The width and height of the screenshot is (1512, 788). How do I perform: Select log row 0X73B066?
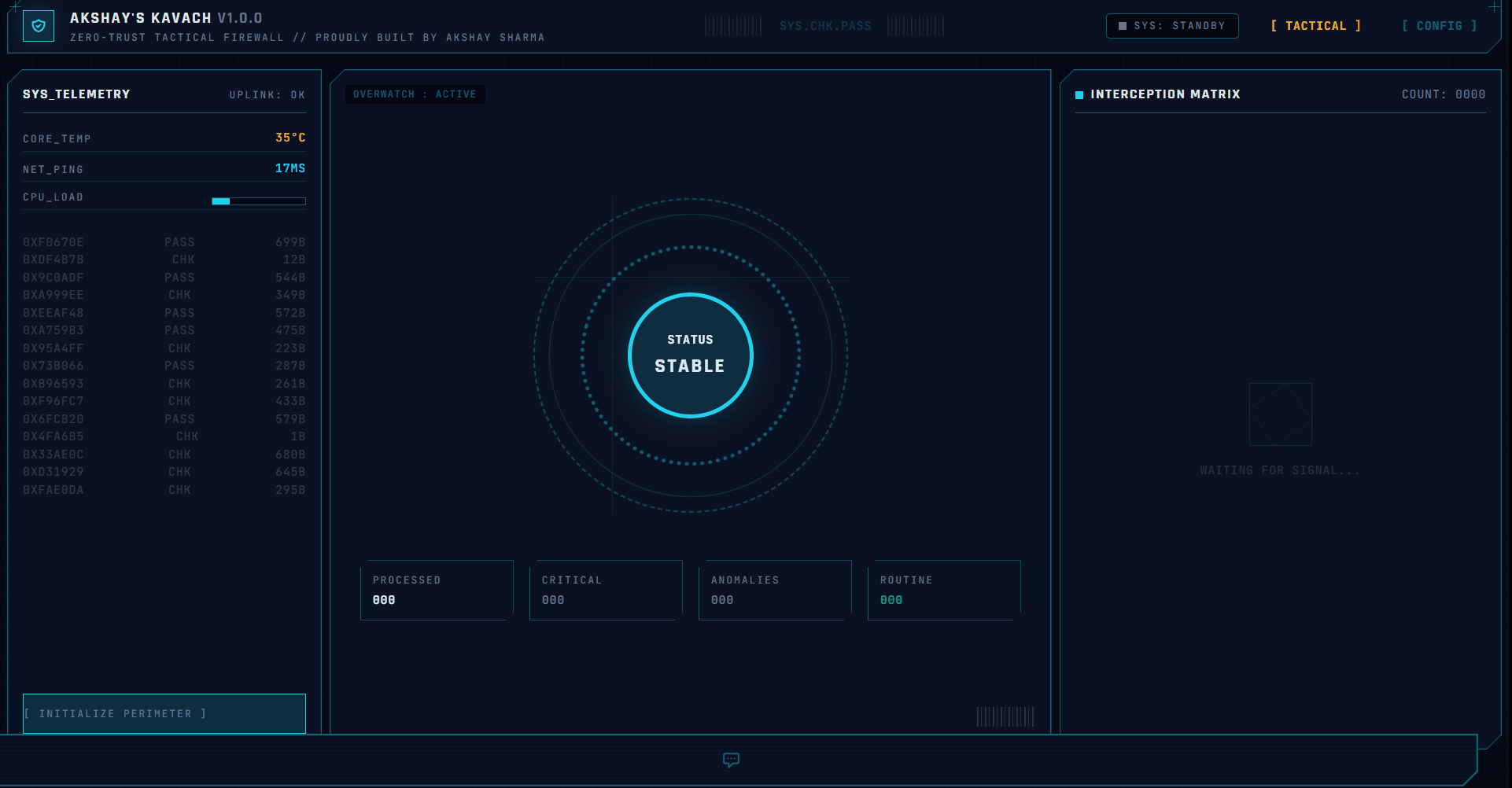pos(164,366)
